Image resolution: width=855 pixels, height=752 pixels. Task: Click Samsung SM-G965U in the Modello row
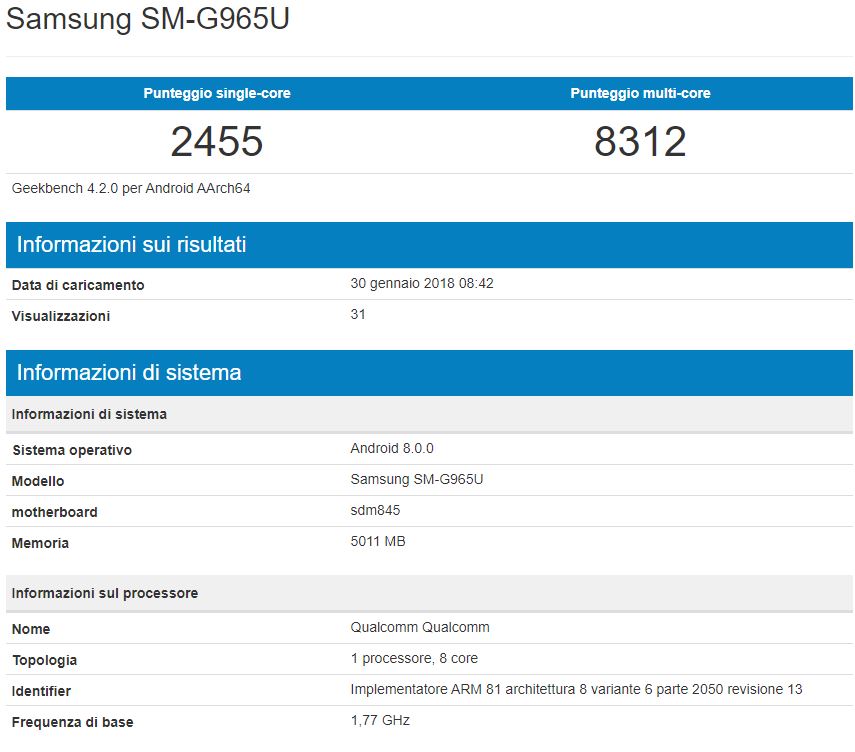417,479
